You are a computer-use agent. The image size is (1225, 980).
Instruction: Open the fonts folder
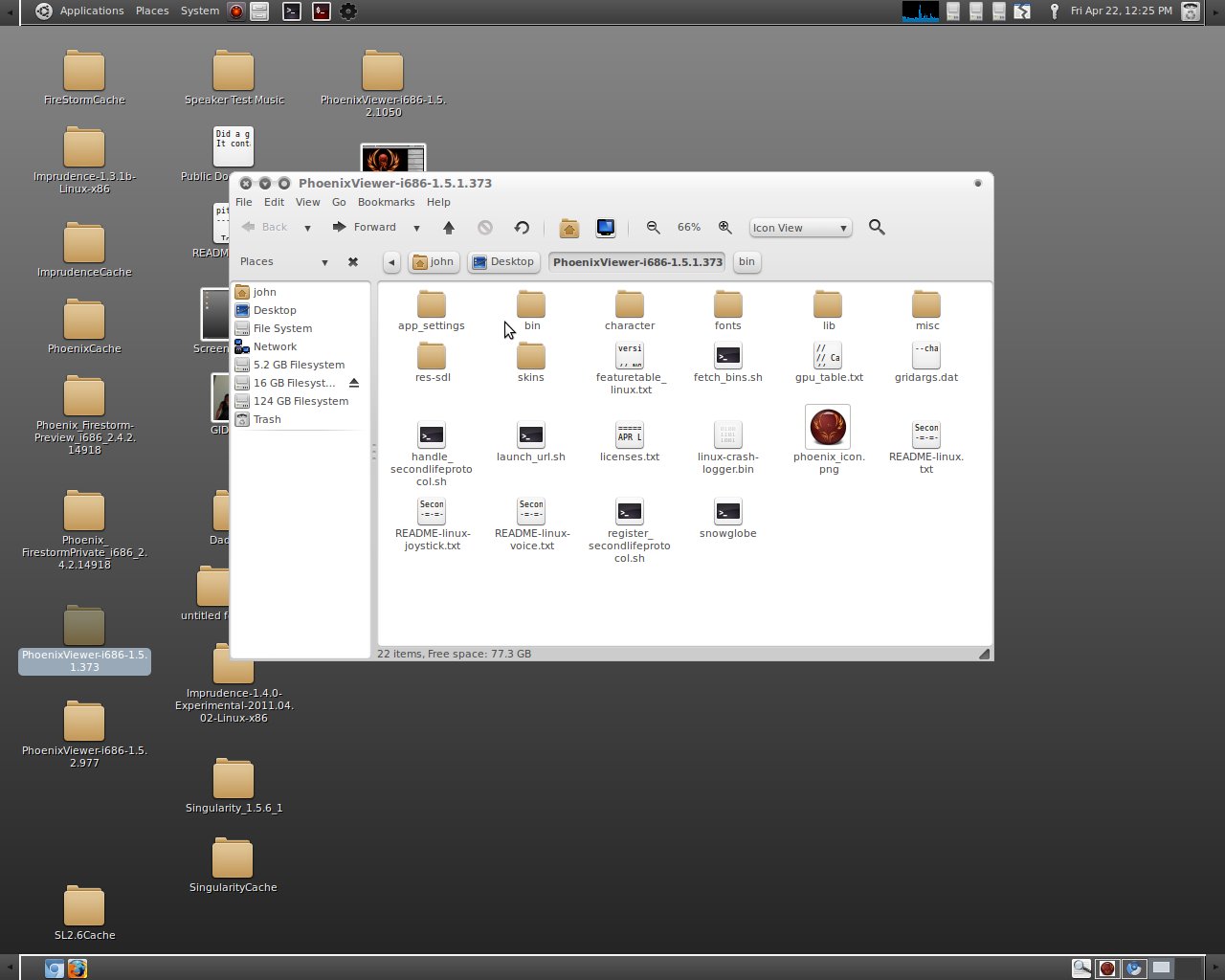coord(728,311)
